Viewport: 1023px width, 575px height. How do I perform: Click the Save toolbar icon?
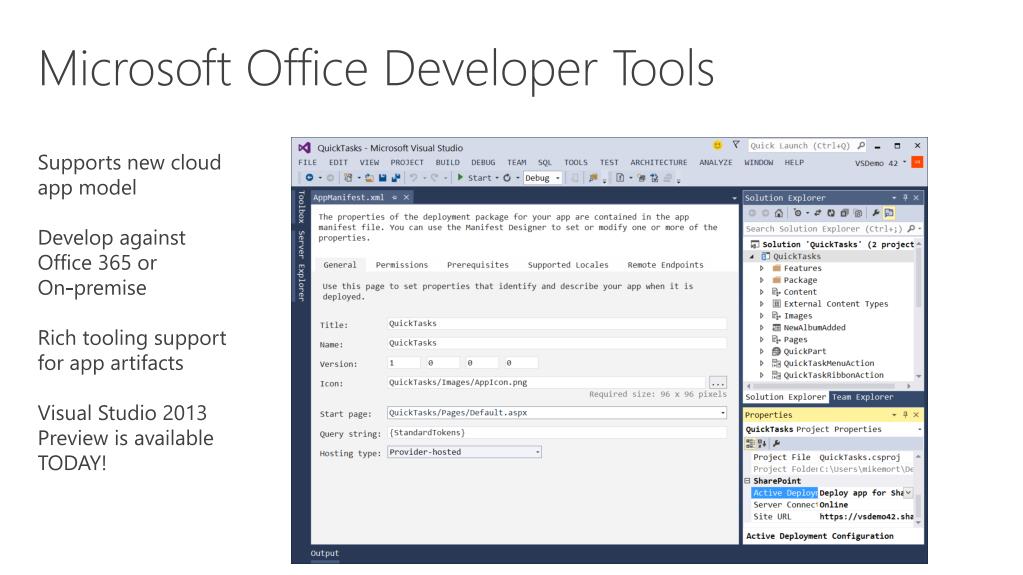382,178
